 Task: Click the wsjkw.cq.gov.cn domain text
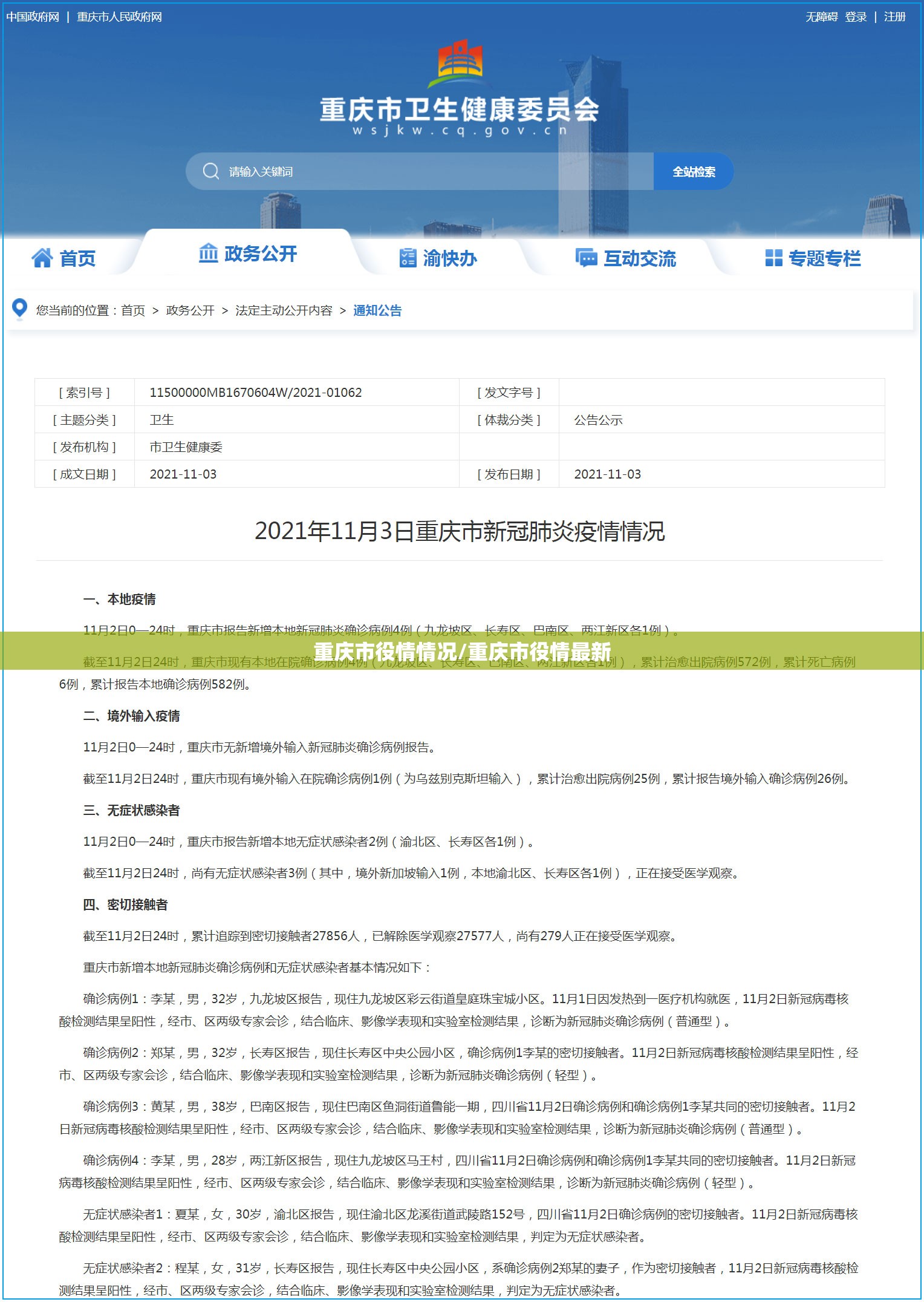click(460, 130)
